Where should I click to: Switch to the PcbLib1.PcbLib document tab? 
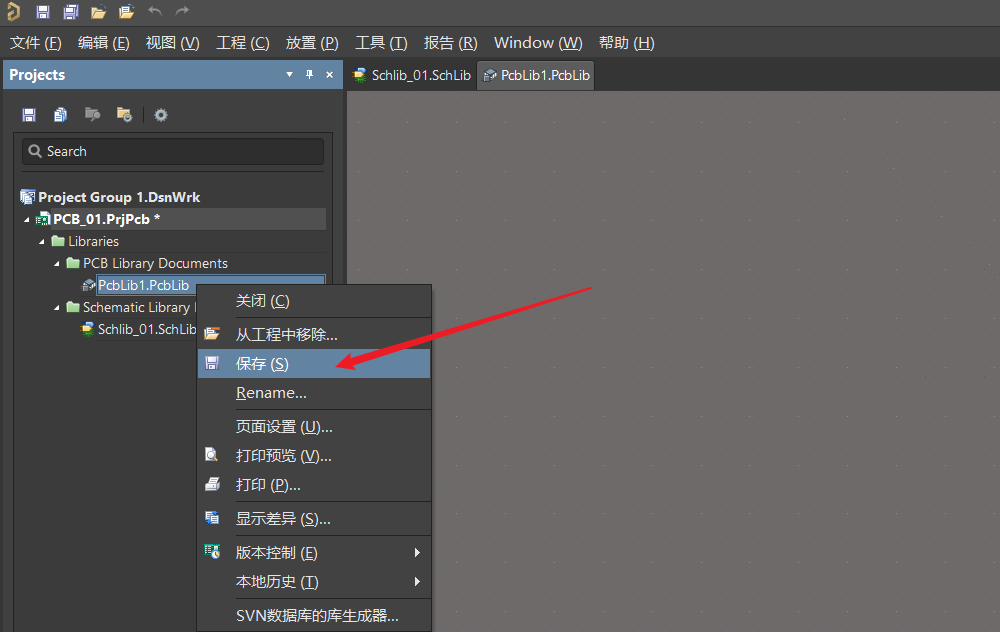(536, 75)
